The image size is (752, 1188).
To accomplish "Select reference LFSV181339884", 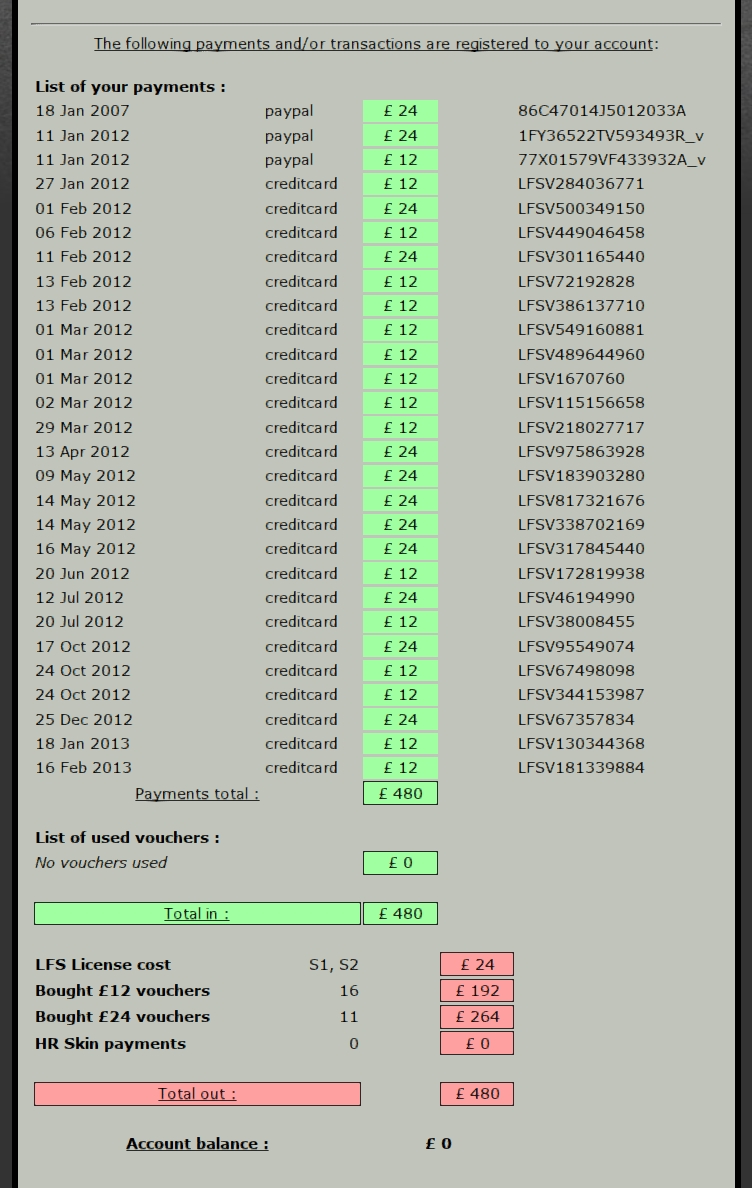I will pos(581,768).
